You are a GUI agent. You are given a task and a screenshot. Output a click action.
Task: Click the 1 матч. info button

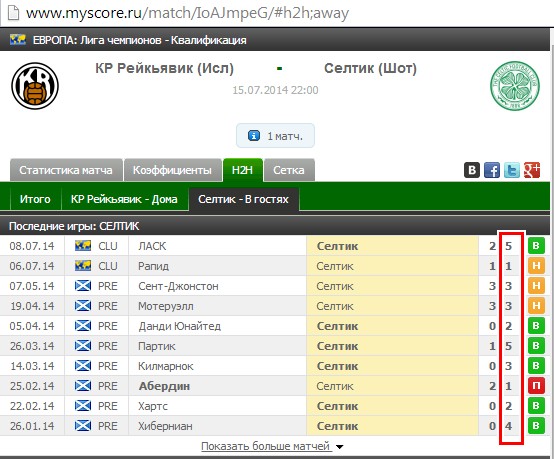click(x=275, y=136)
